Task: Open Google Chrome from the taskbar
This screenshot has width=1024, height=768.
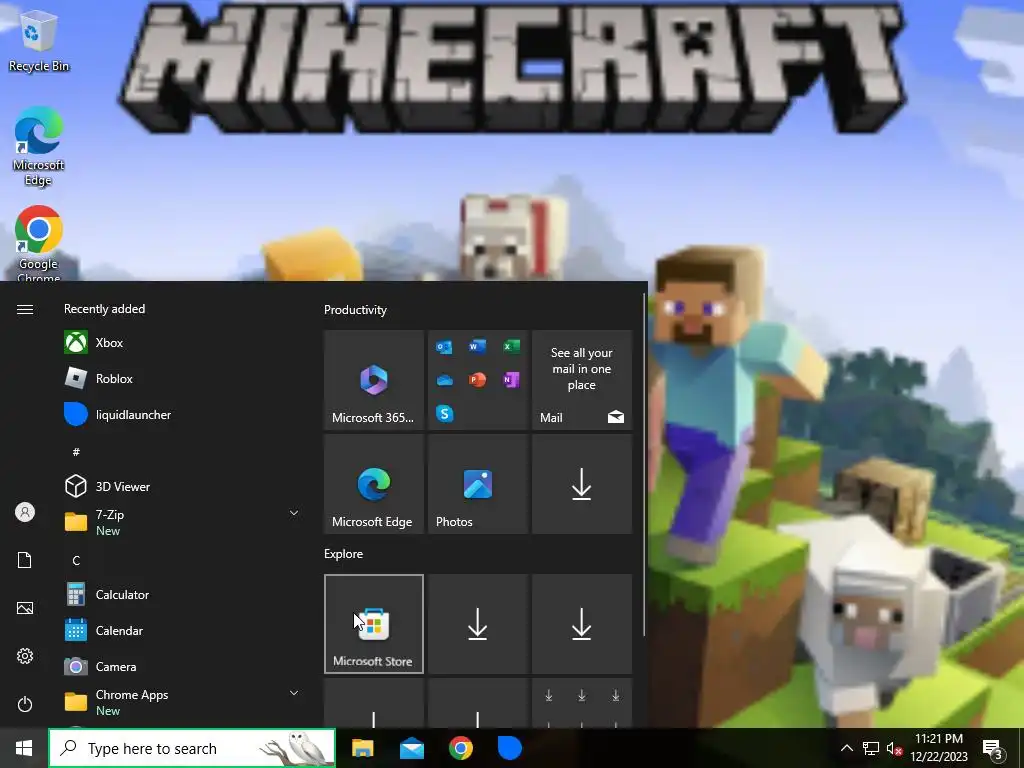Action: pyautogui.click(x=460, y=748)
